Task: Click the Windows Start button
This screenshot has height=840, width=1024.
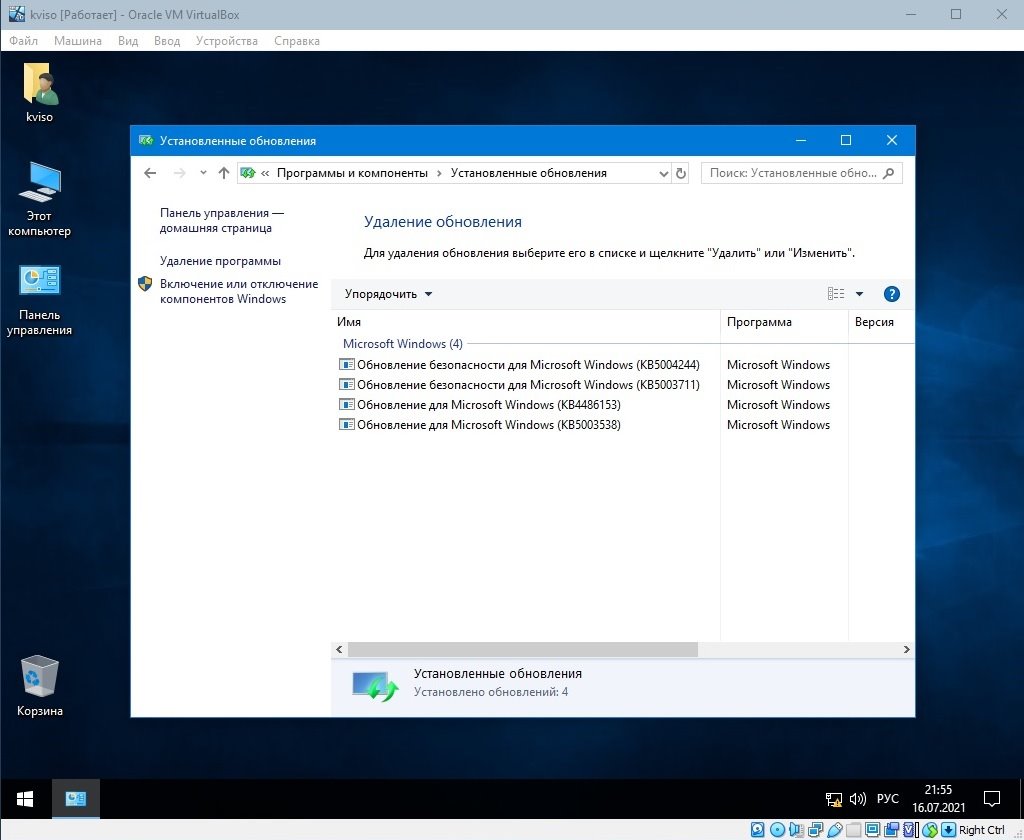Action: pyautogui.click(x=25, y=799)
